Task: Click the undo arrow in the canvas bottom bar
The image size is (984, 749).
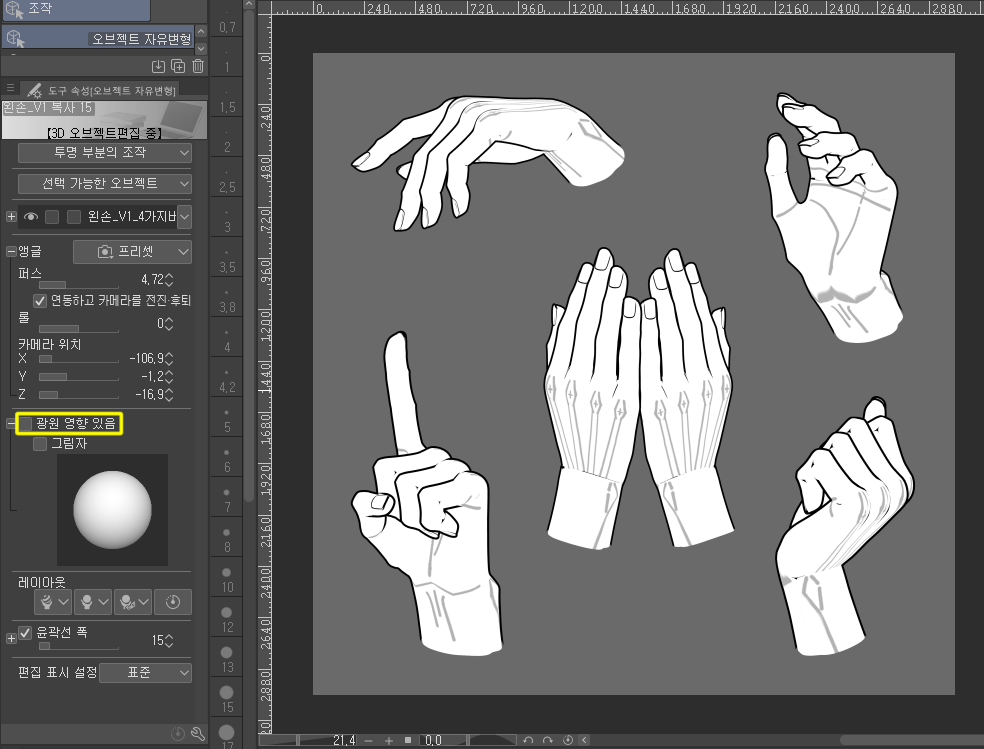Action: coord(529,740)
